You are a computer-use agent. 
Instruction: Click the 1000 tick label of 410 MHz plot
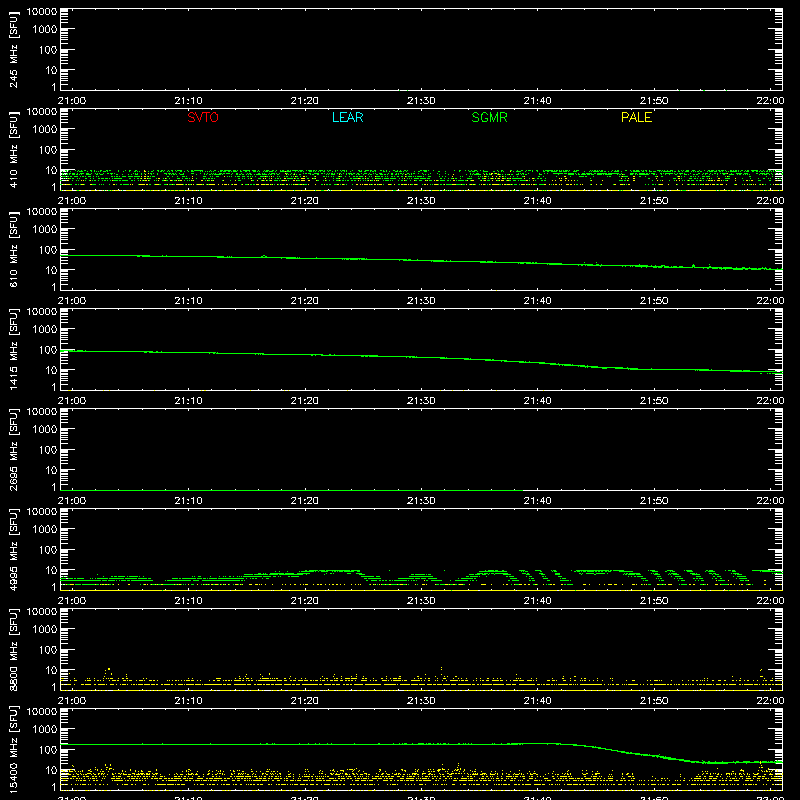45,129
